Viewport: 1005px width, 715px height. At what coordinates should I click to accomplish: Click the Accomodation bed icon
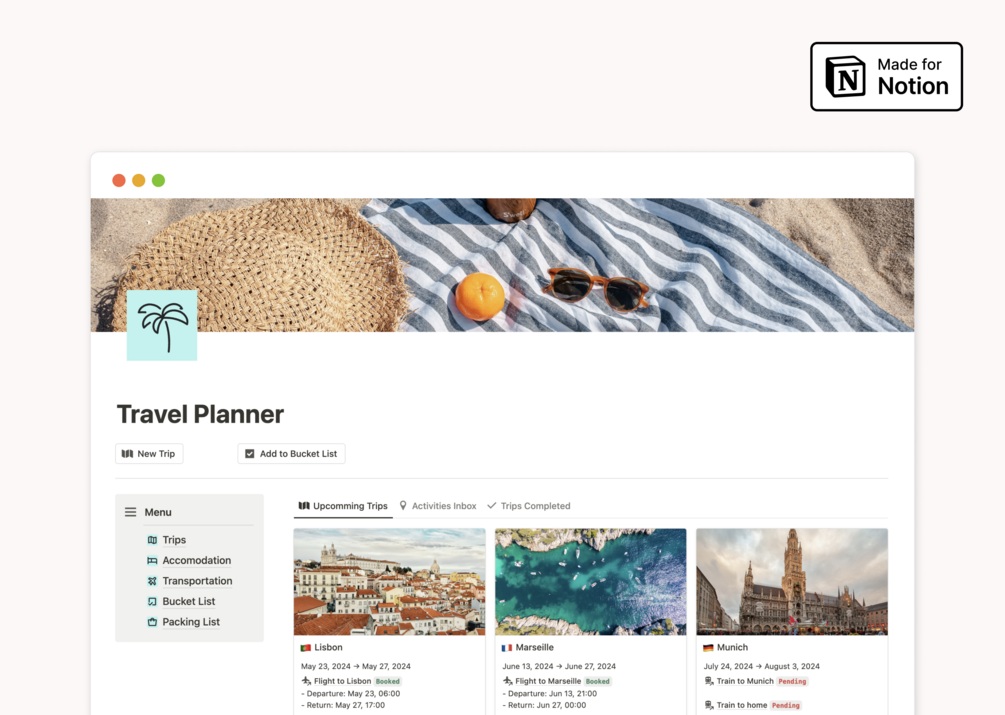pyautogui.click(x=152, y=561)
